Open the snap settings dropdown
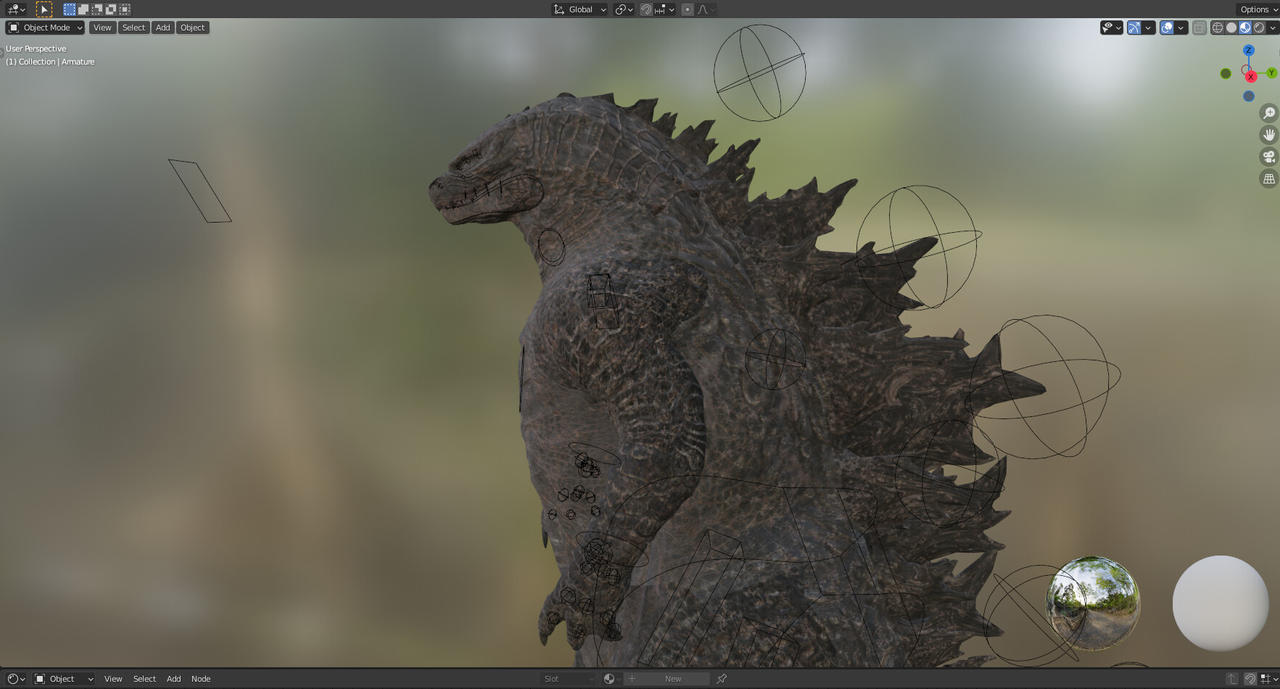1280x689 pixels. [x=665, y=9]
